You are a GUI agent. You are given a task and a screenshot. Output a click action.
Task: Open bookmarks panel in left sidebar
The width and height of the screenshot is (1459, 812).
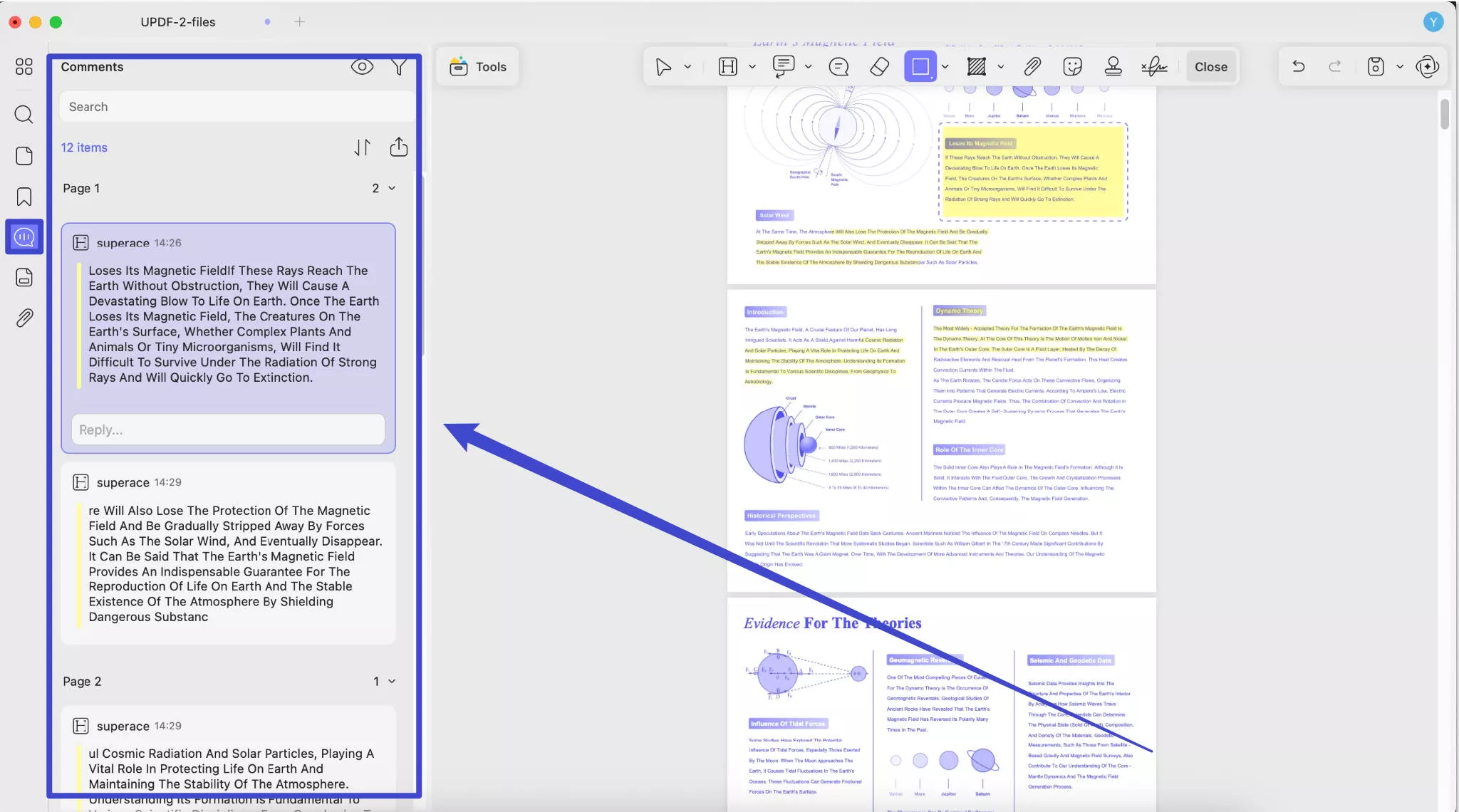[x=24, y=197]
